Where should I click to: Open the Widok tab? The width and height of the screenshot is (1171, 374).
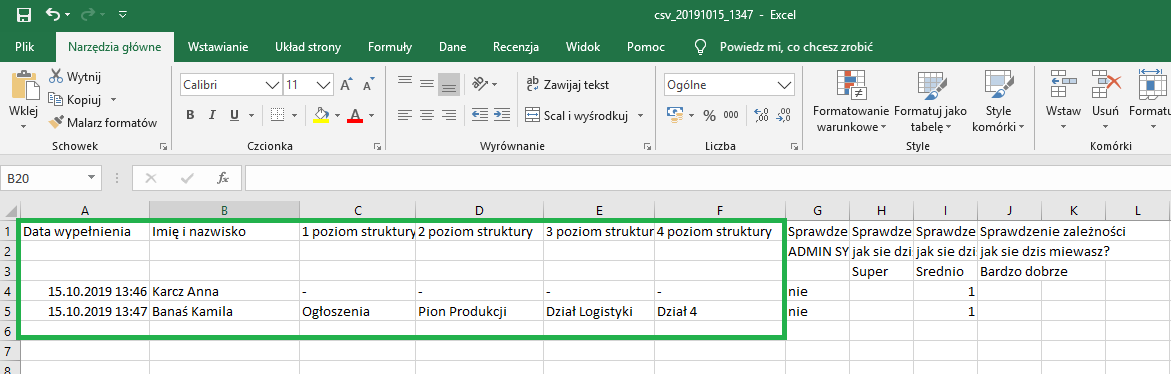(583, 47)
